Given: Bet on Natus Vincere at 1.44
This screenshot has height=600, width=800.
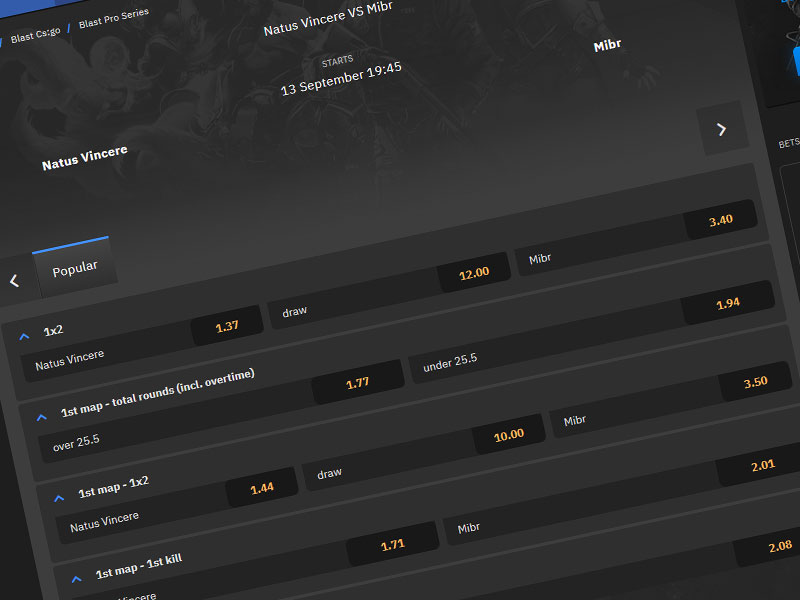Looking at the screenshot, I should 177,505.
